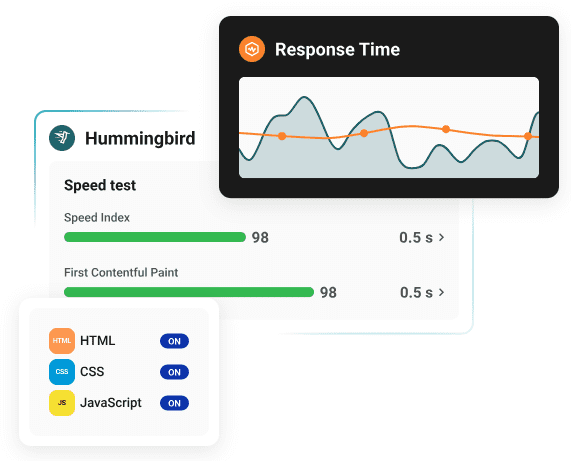This screenshot has height=461, width=571.
Task: Select the blue CSS file icon
Action: point(62,372)
